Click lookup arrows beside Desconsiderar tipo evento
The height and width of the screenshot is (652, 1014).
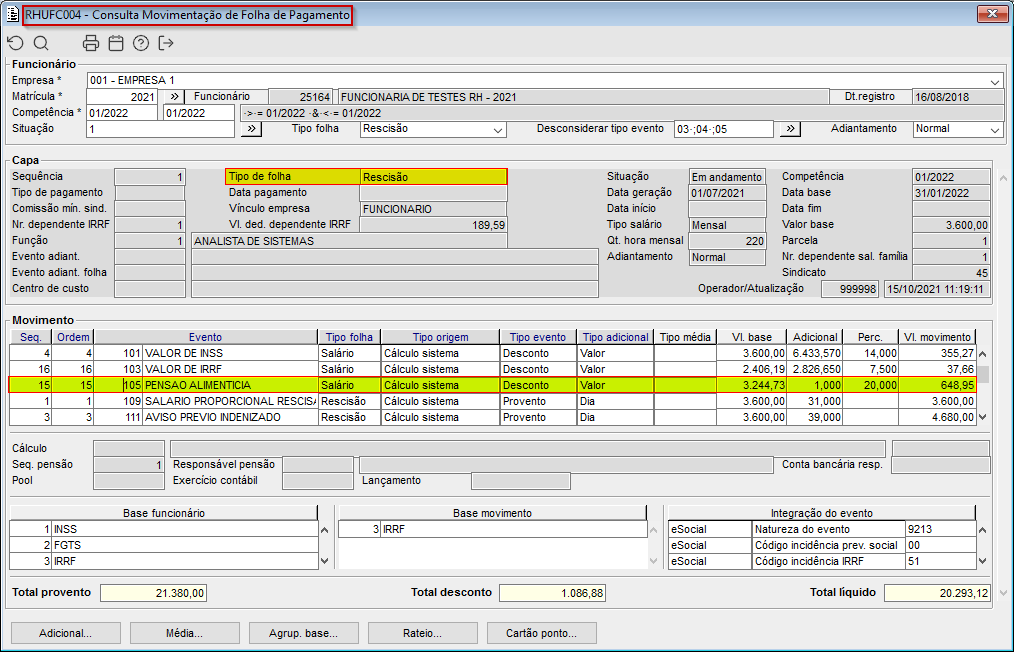[x=790, y=129]
